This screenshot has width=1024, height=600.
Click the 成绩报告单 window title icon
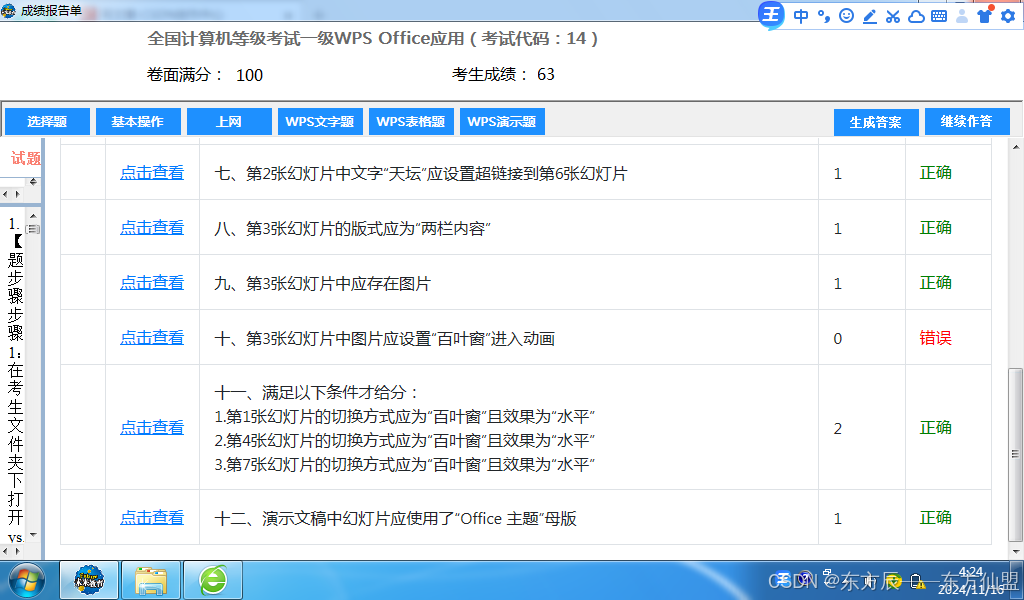(8, 11)
